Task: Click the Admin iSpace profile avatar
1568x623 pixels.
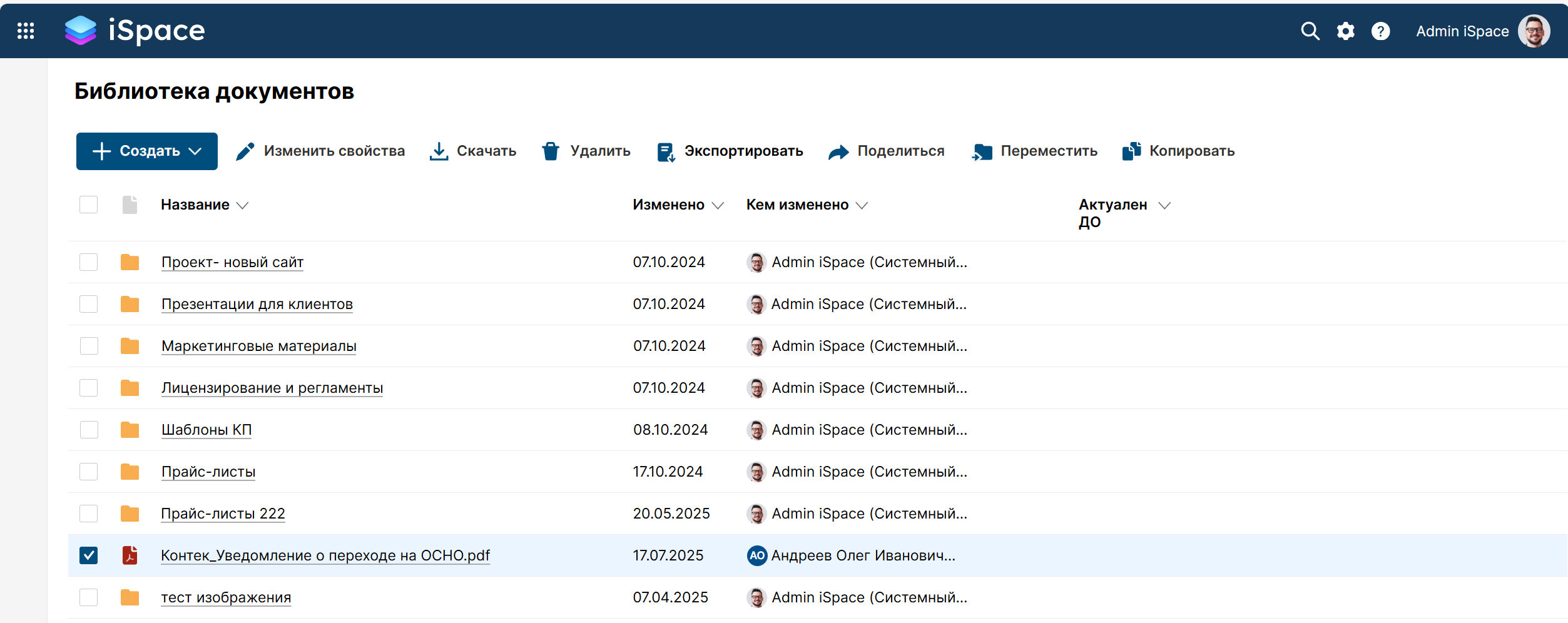Action: tap(1534, 31)
